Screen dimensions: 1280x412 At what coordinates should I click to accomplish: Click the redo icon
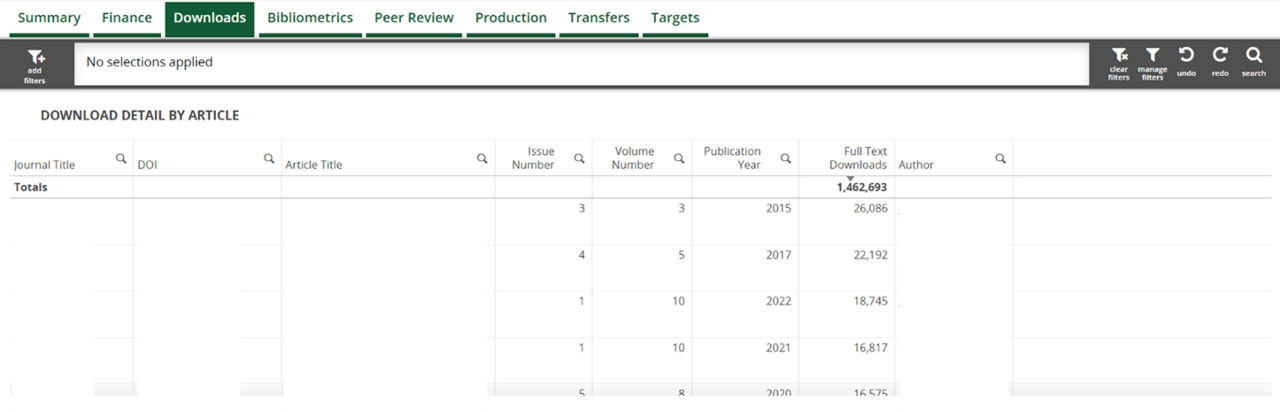point(1220,62)
